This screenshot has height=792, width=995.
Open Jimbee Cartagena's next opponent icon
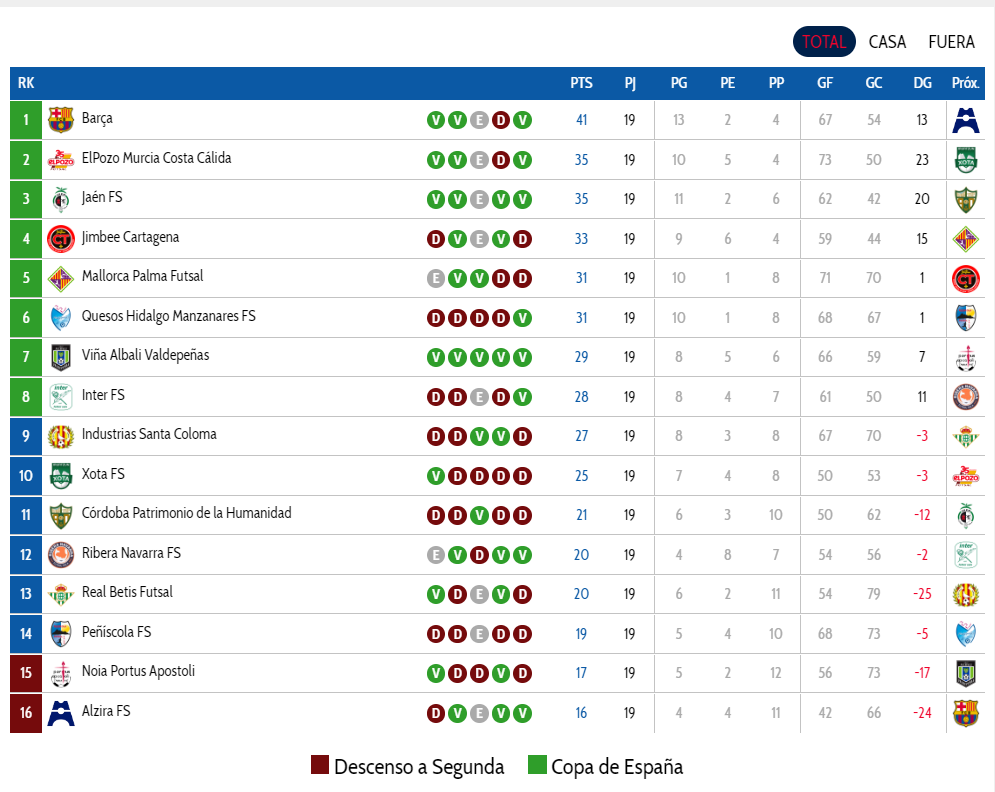point(965,239)
